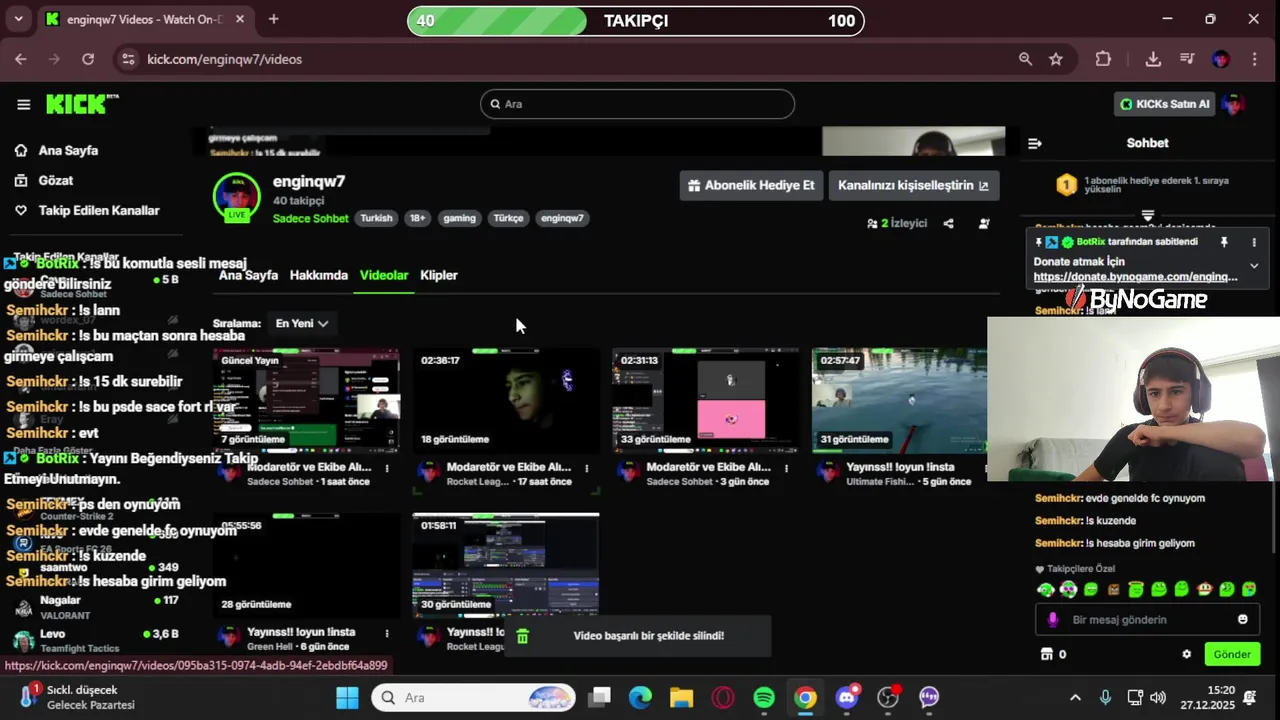This screenshot has height=720, width=1280.
Task: Click KICKs Satın Al button
Action: pos(1164,104)
